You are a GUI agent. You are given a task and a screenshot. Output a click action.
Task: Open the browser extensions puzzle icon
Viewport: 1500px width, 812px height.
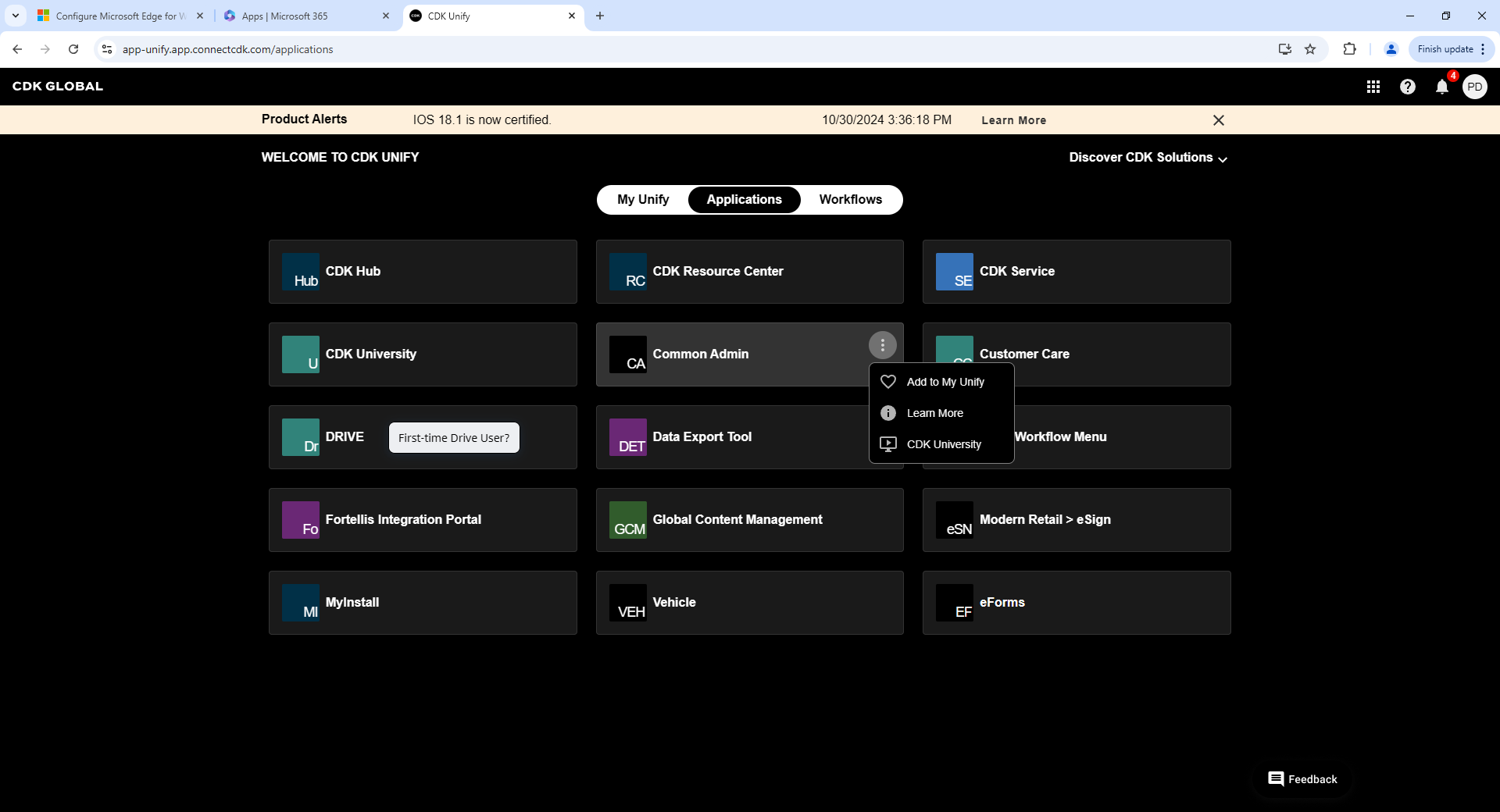click(x=1349, y=49)
